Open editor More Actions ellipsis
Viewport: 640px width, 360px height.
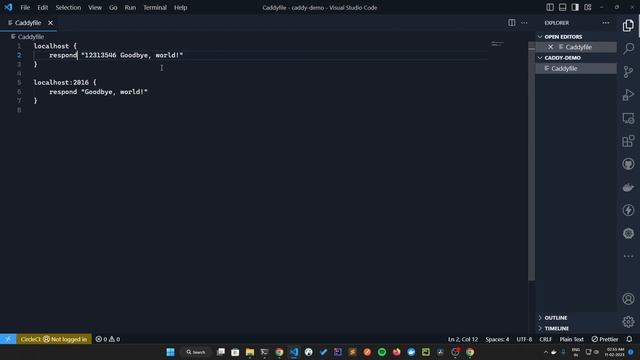524,23
